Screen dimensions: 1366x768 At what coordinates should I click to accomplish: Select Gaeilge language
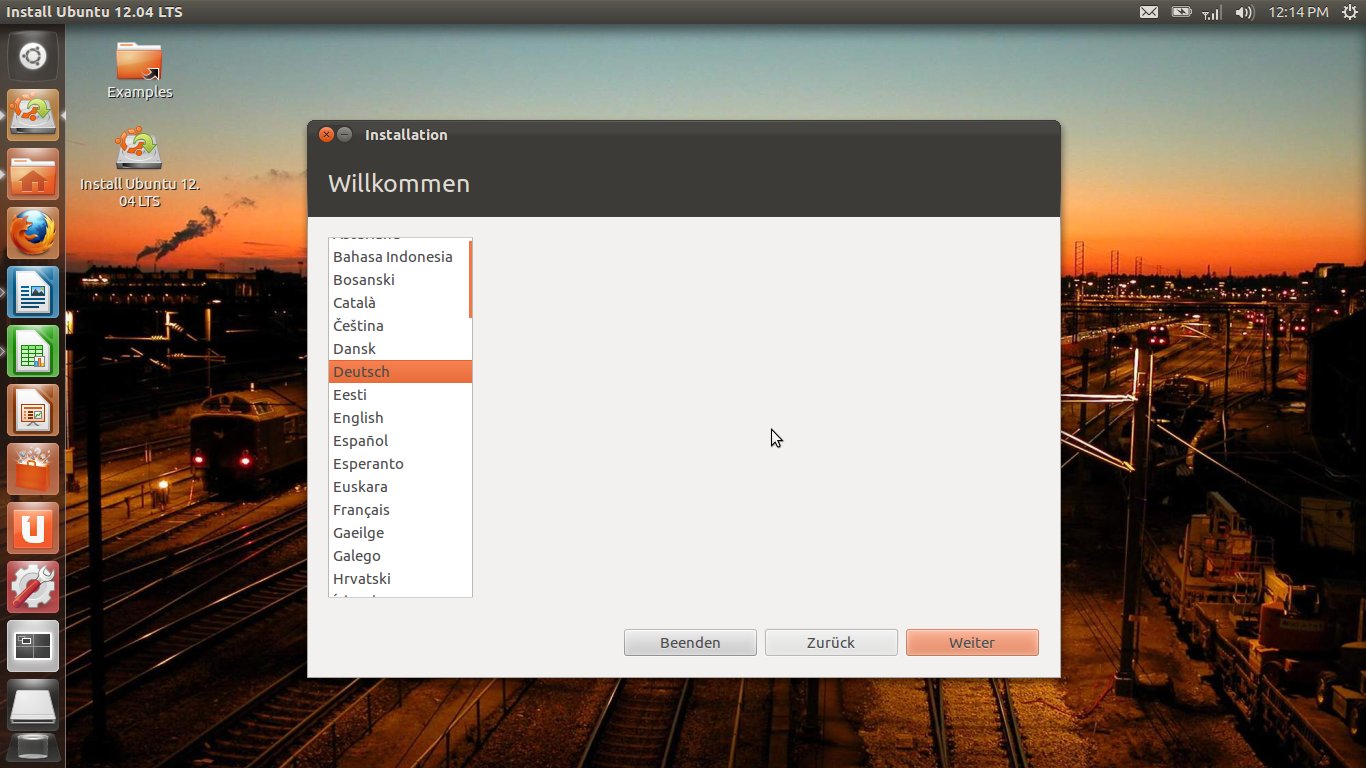pos(399,533)
